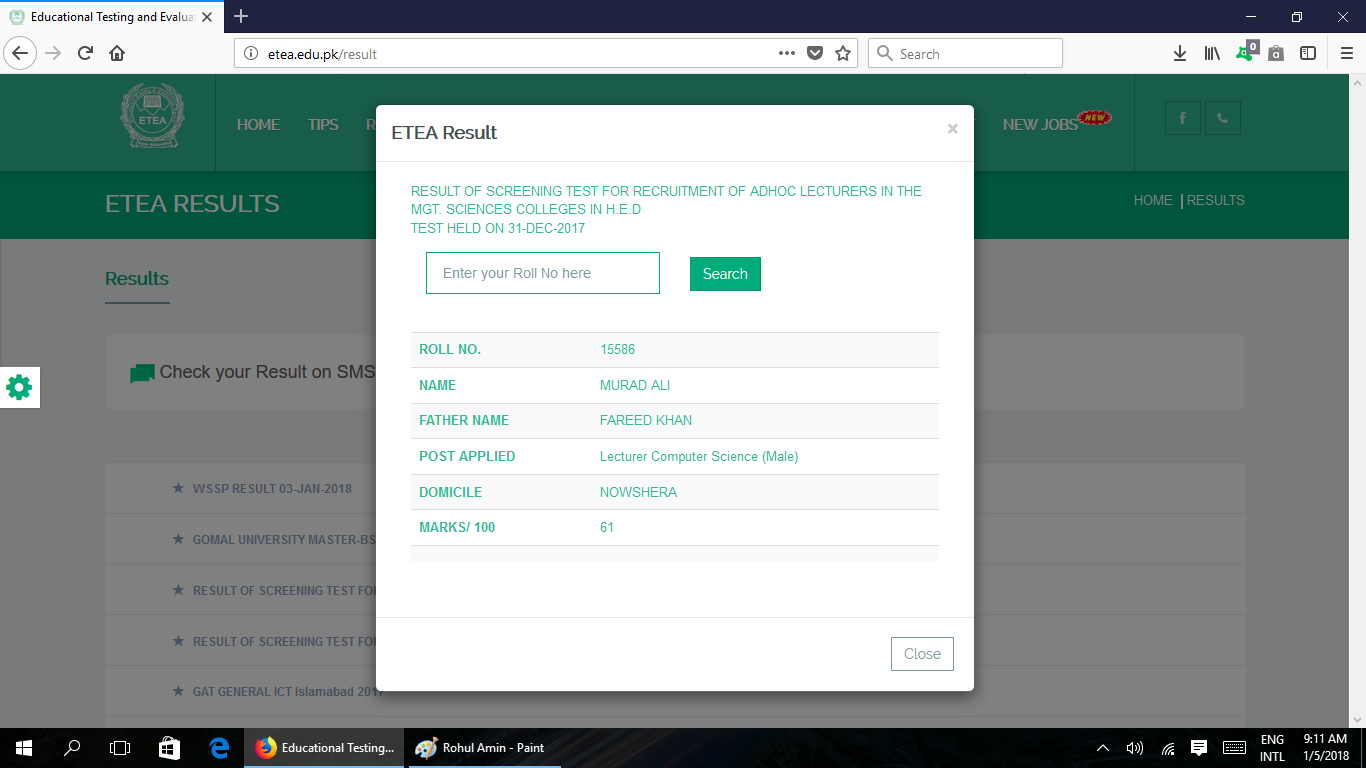The image size is (1366, 768).
Task: Open NEW JOBS menu item
Action: [1040, 124]
